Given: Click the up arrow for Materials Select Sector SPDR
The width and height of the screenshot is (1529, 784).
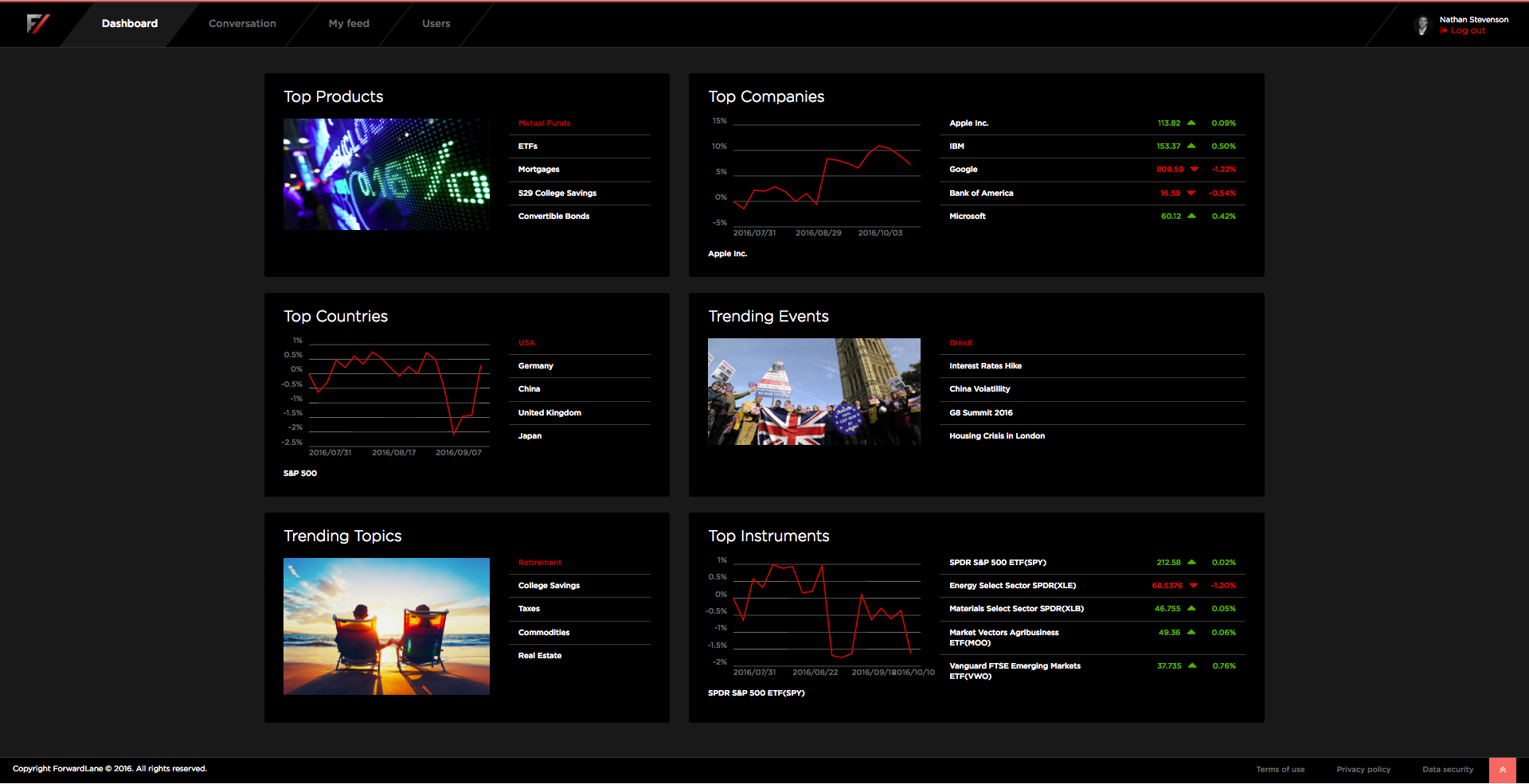Looking at the screenshot, I should (x=1191, y=608).
